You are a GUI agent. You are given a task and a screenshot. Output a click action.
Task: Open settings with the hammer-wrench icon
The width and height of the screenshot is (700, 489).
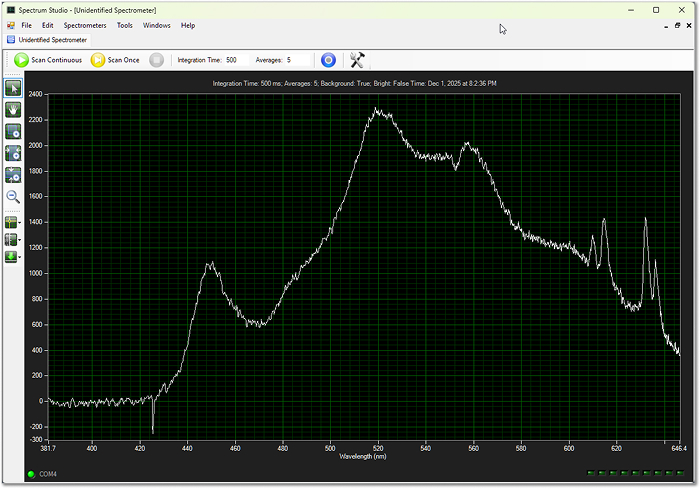coord(357,60)
